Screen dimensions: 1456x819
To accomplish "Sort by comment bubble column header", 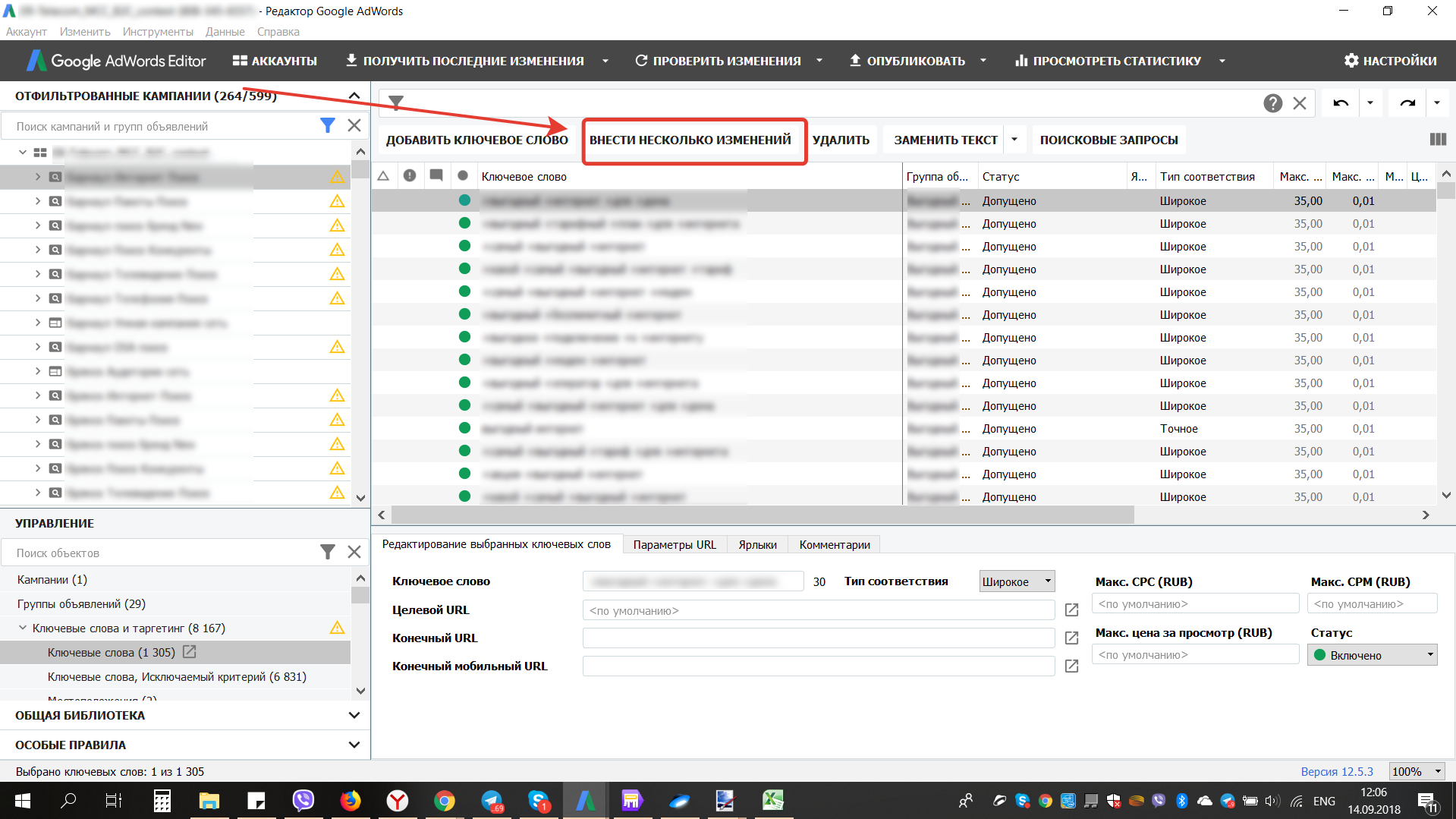I will [436, 176].
